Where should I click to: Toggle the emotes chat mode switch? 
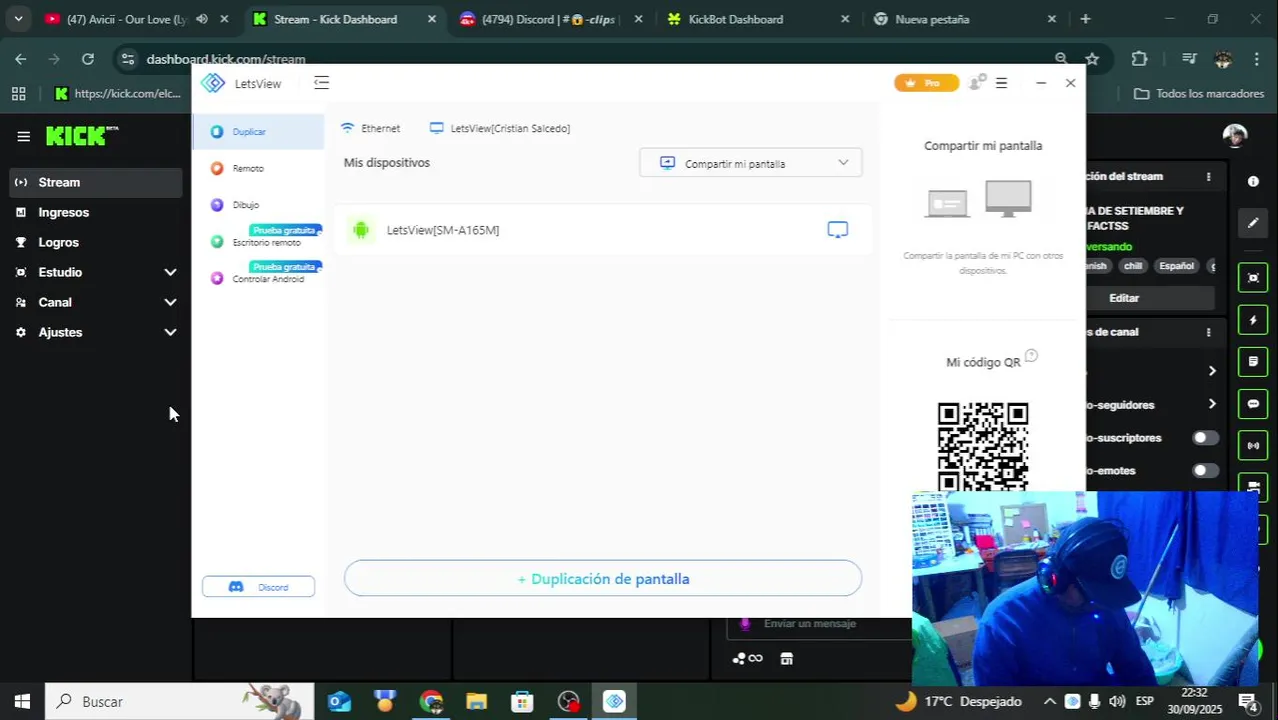(x=1205, y=471)
